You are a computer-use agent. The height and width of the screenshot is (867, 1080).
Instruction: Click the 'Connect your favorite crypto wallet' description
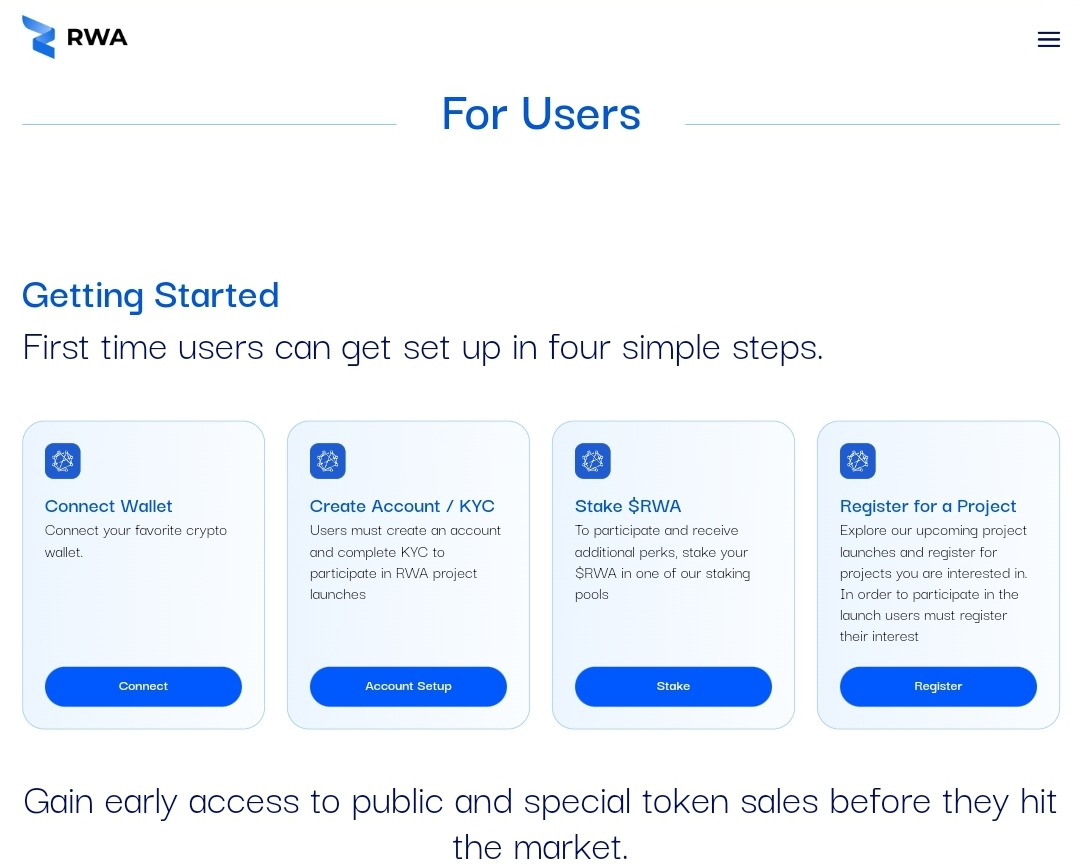(136, 541)
